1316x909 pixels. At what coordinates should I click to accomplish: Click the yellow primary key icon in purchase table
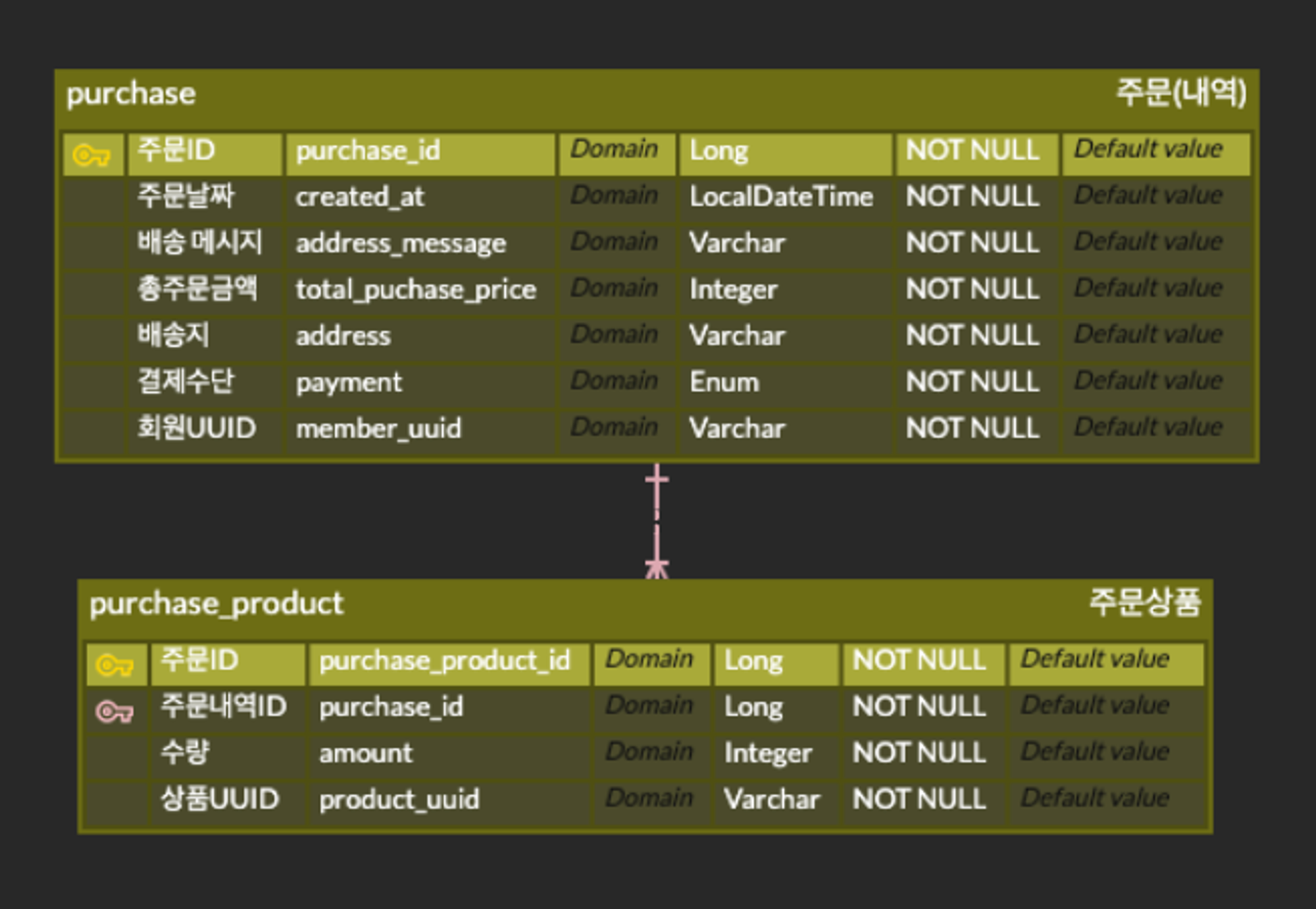(x=91, y=156)
